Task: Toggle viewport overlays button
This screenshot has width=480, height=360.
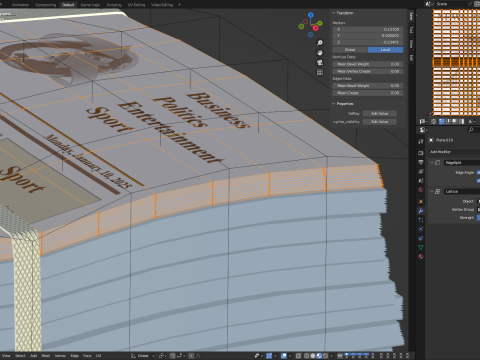Action: (284, 356)
